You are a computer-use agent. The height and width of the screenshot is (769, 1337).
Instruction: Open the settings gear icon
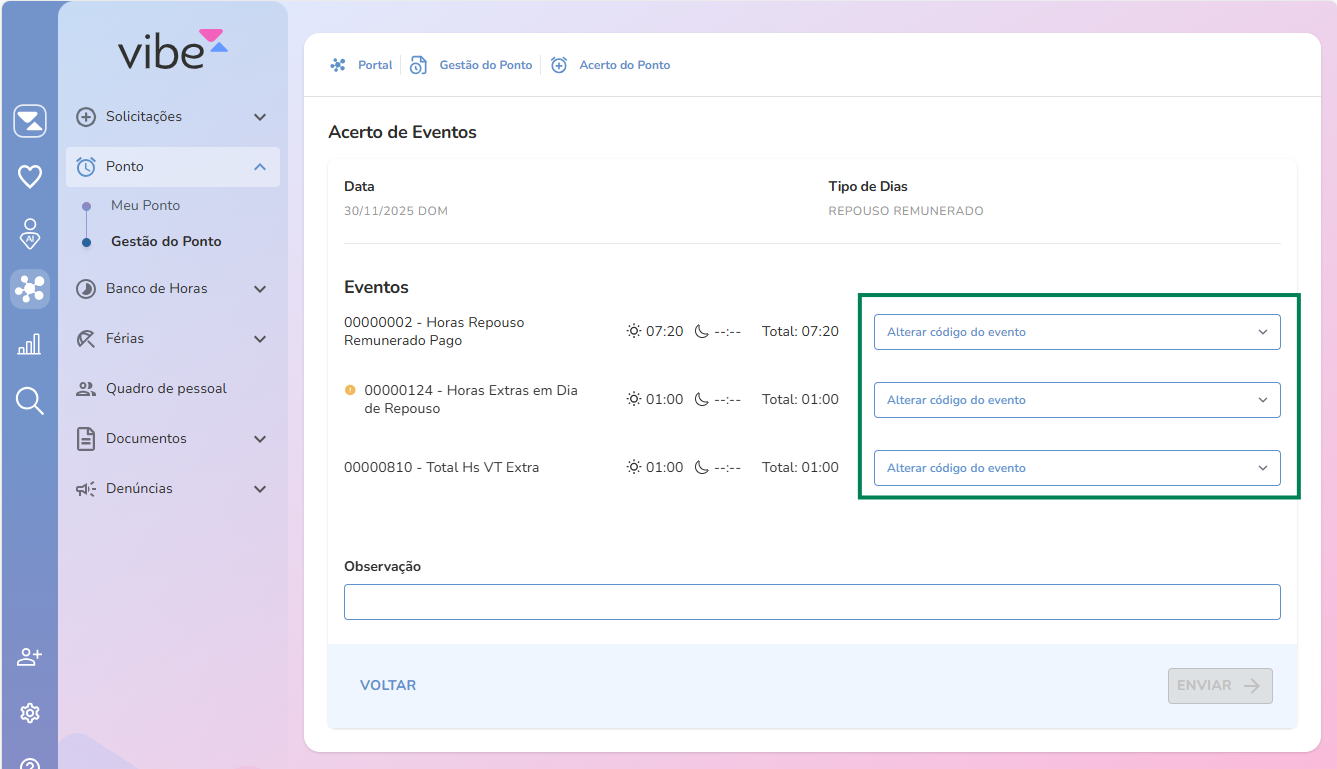pos(30,713)
